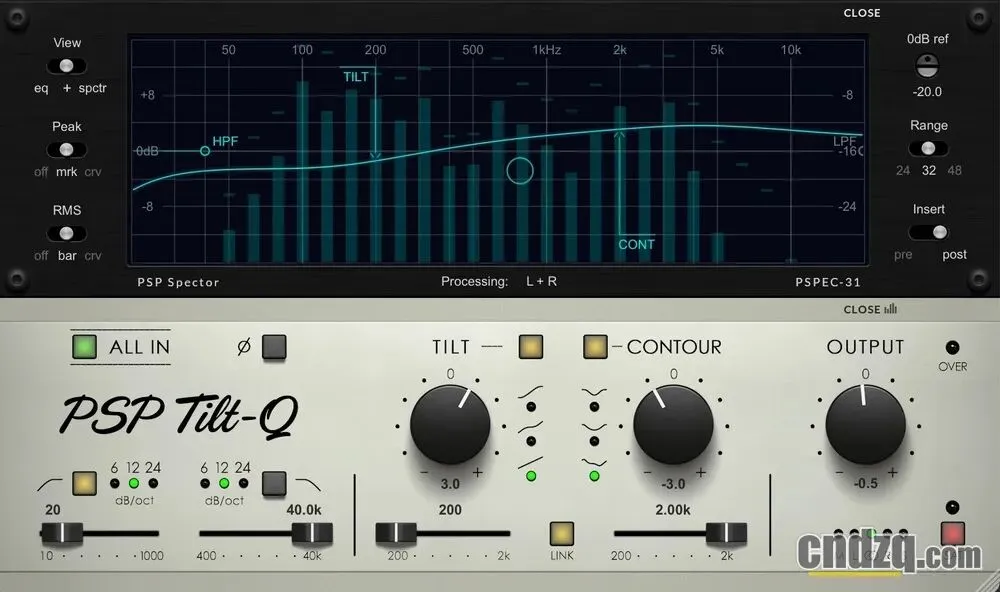Click the HPF node on the EQ curve
Viewport: 1000px width, 592px height.
coord(205,151)
